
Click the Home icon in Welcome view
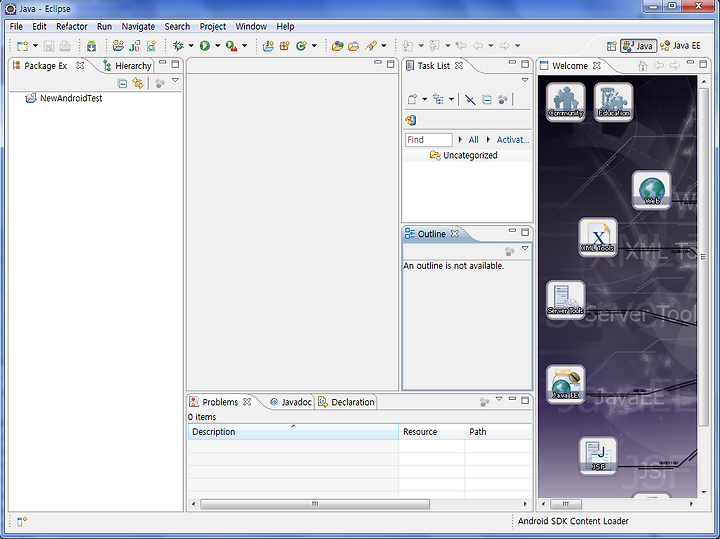tap(642, 66)
